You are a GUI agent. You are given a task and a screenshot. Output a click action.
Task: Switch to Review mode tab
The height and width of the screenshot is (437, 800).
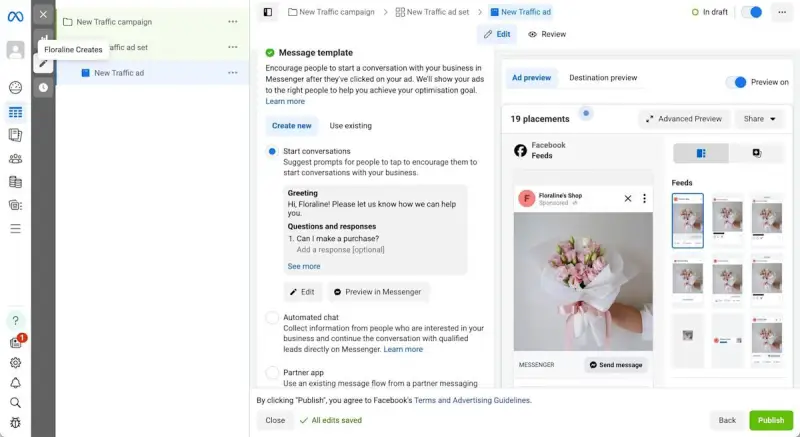[547, 34]
